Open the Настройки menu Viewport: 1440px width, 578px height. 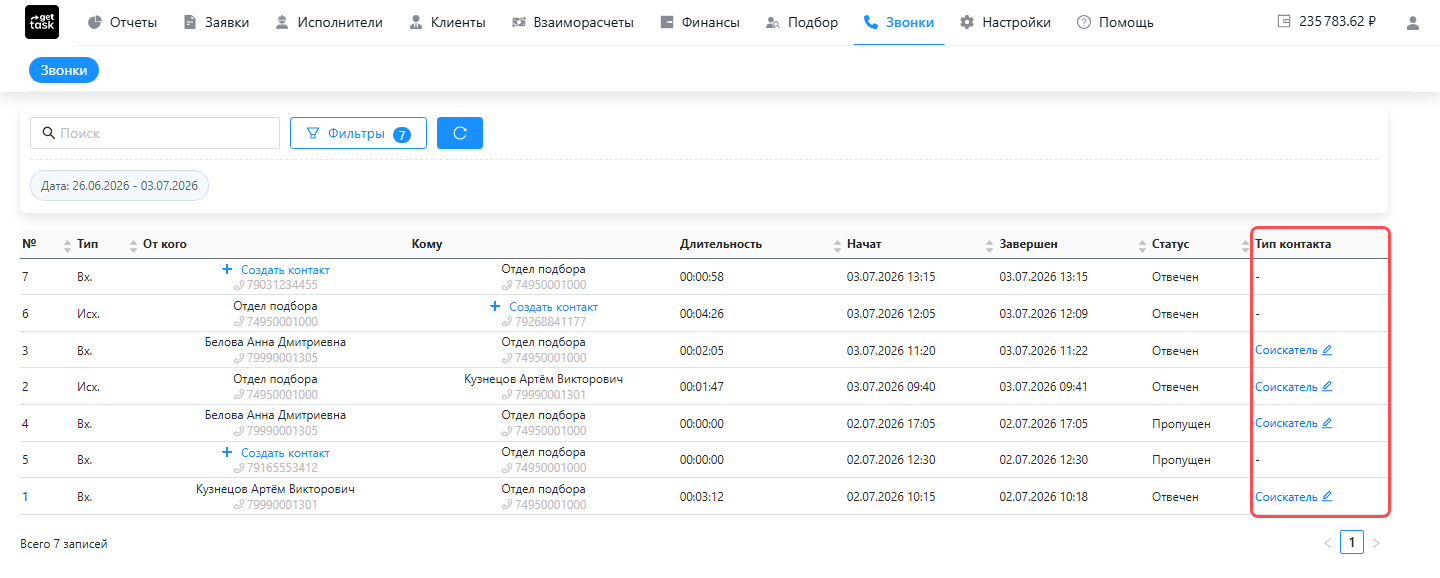click(1005, 22)
